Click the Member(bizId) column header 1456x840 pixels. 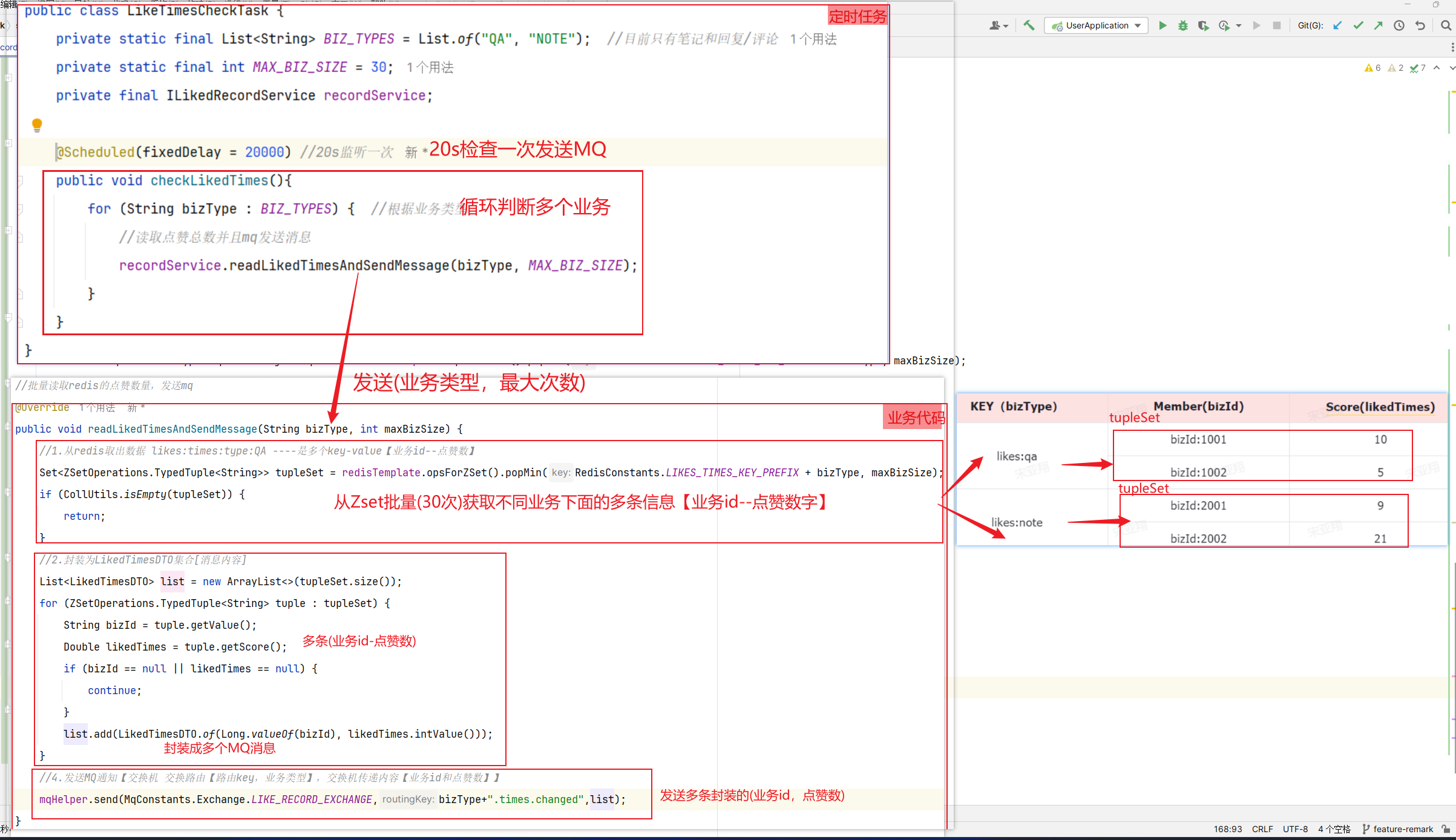(1199, 406)
